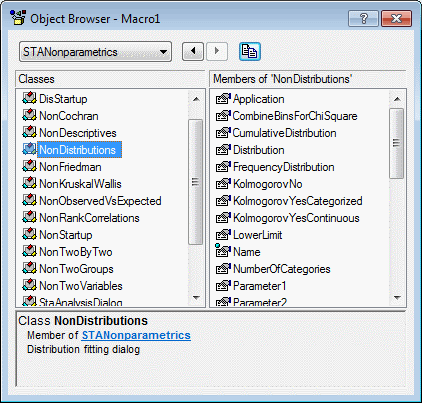This screenshot has height=403, width=422.
Task: Select the CombineBinsForChiSquare member name
Action: pyautogui.click(x=295, y=116)
